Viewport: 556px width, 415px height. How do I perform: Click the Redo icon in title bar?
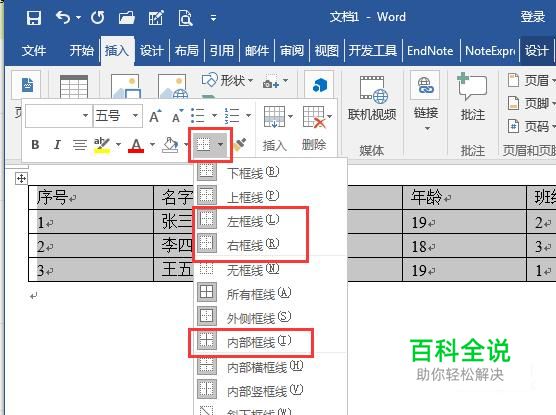98,17
